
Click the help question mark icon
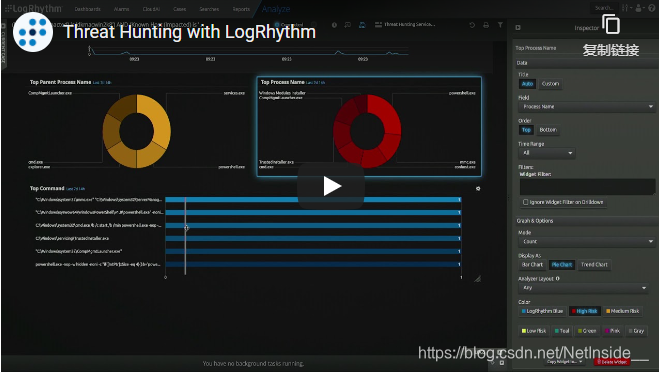pyautogui.click(x=651, y=8)
